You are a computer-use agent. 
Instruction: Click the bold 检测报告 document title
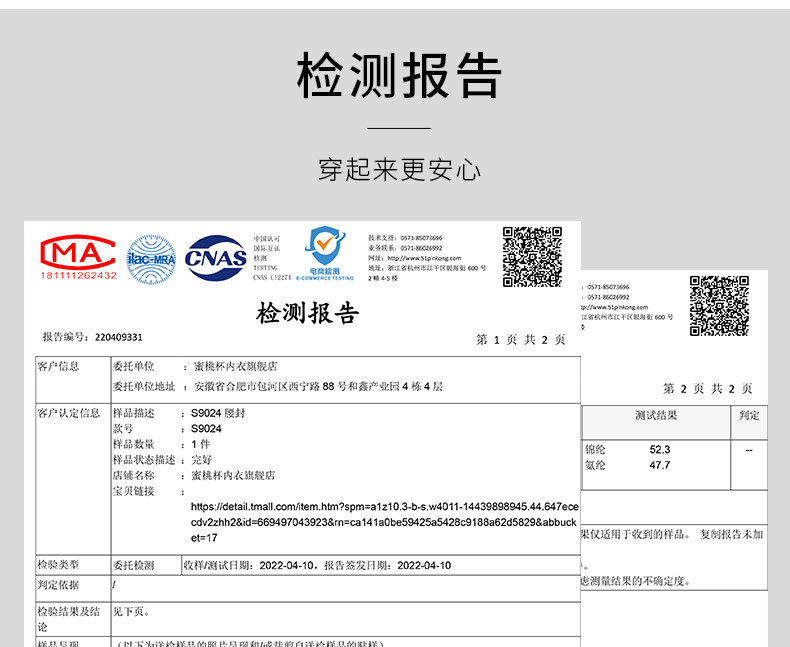(x=307, y=313)
